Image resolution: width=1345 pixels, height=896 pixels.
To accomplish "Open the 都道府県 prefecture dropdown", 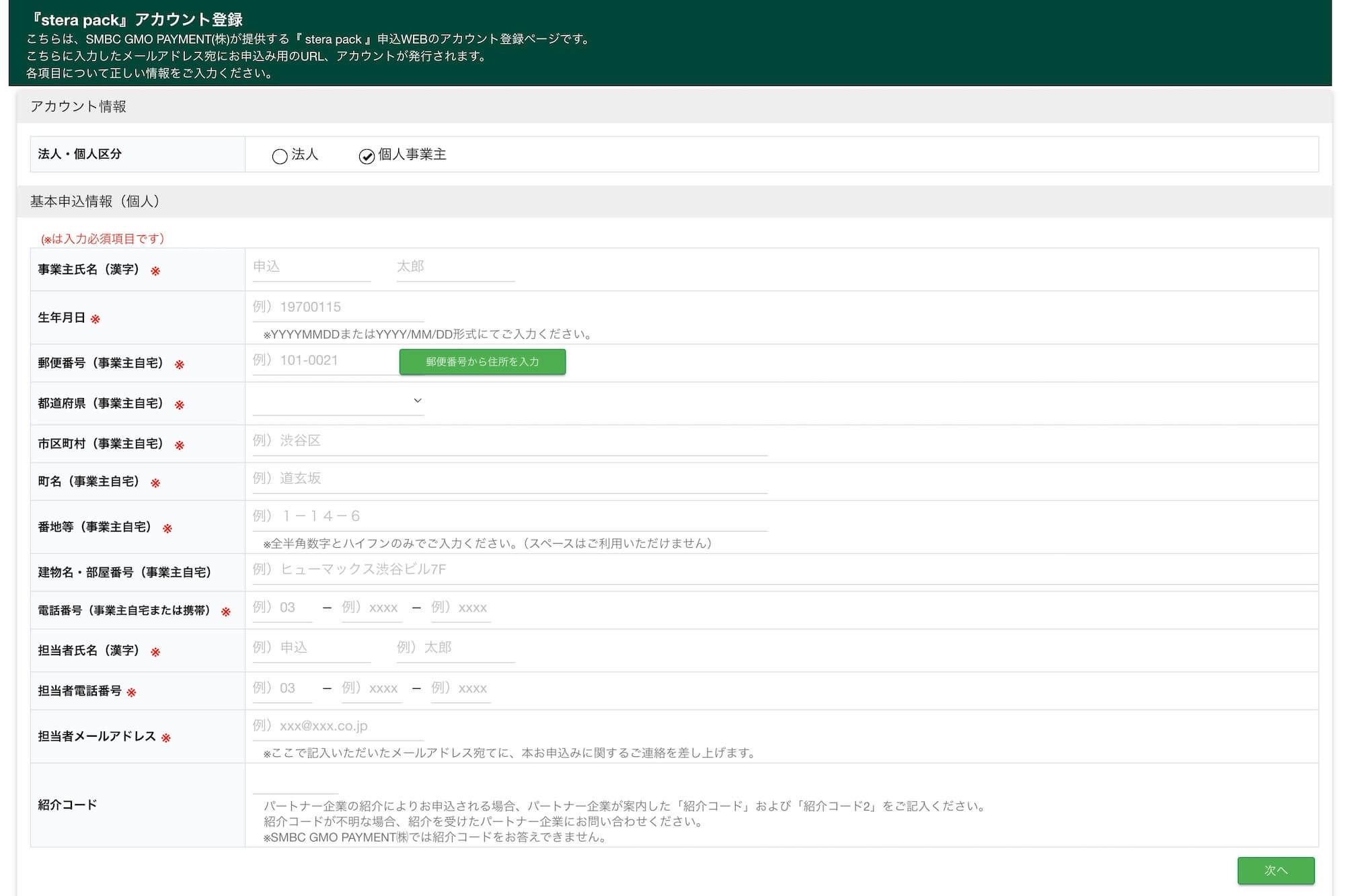I will click(338, 401).
